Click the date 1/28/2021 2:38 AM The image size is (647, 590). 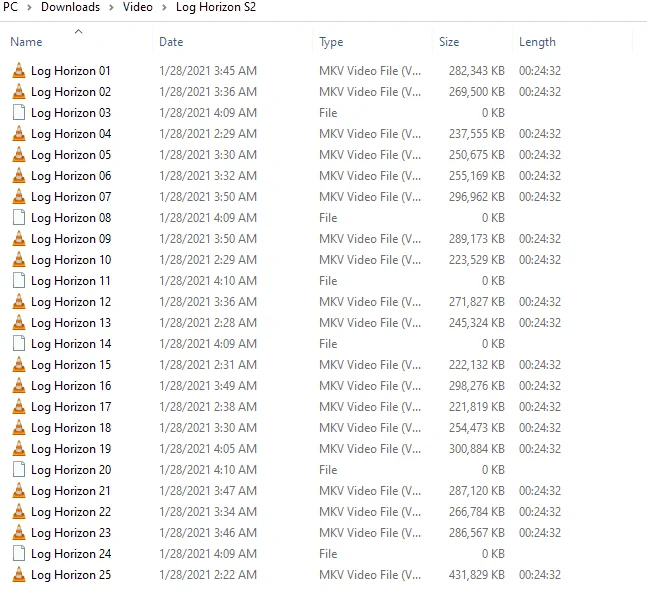[208, 406]
